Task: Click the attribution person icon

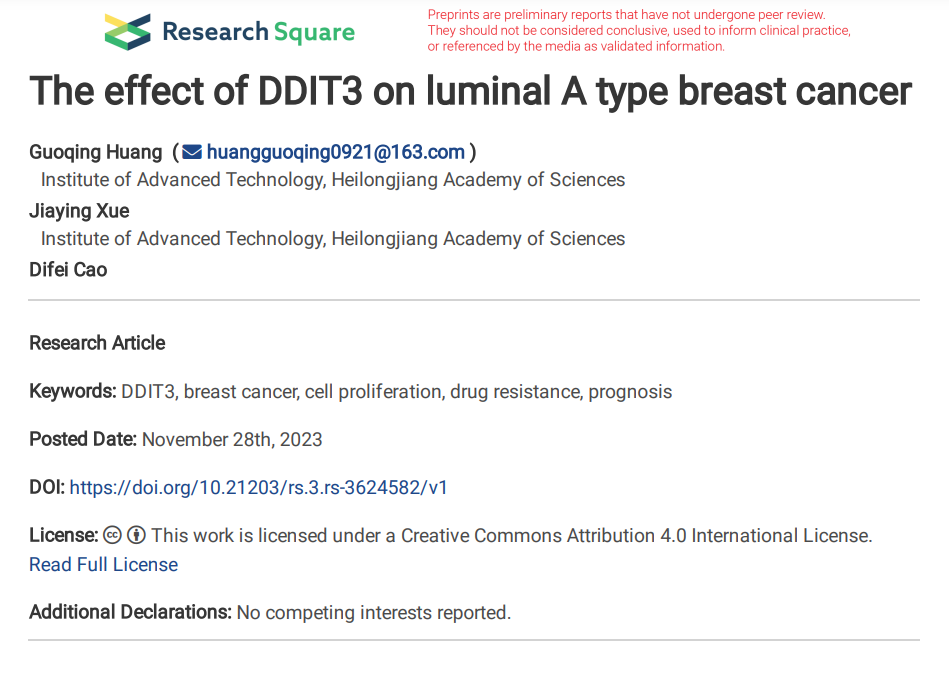Action: coord(137,535)
